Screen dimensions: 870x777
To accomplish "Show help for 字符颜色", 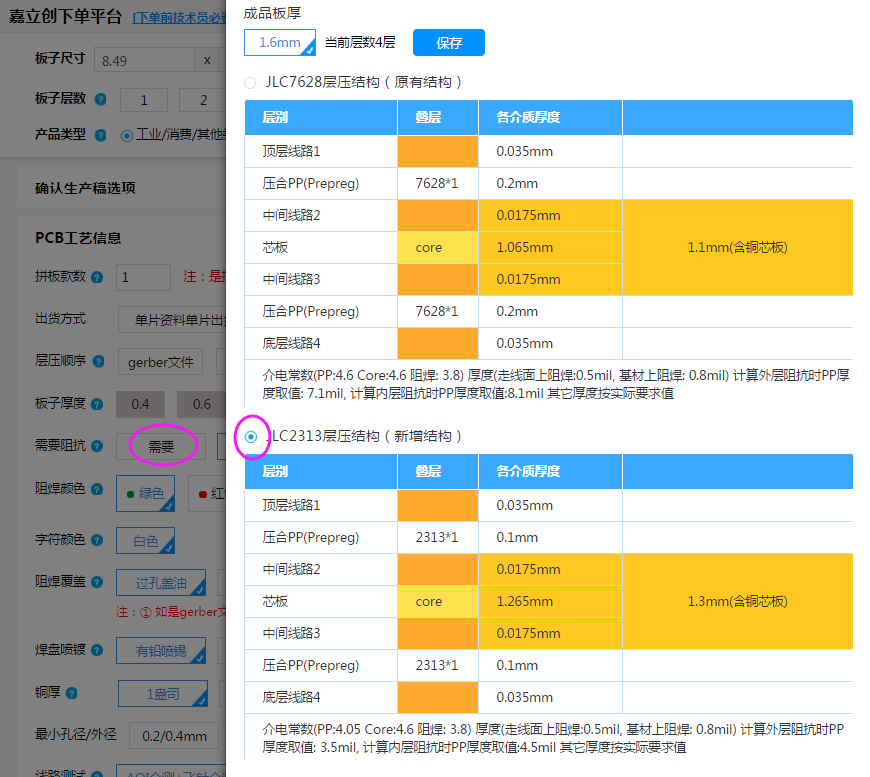I will point(100,540).
